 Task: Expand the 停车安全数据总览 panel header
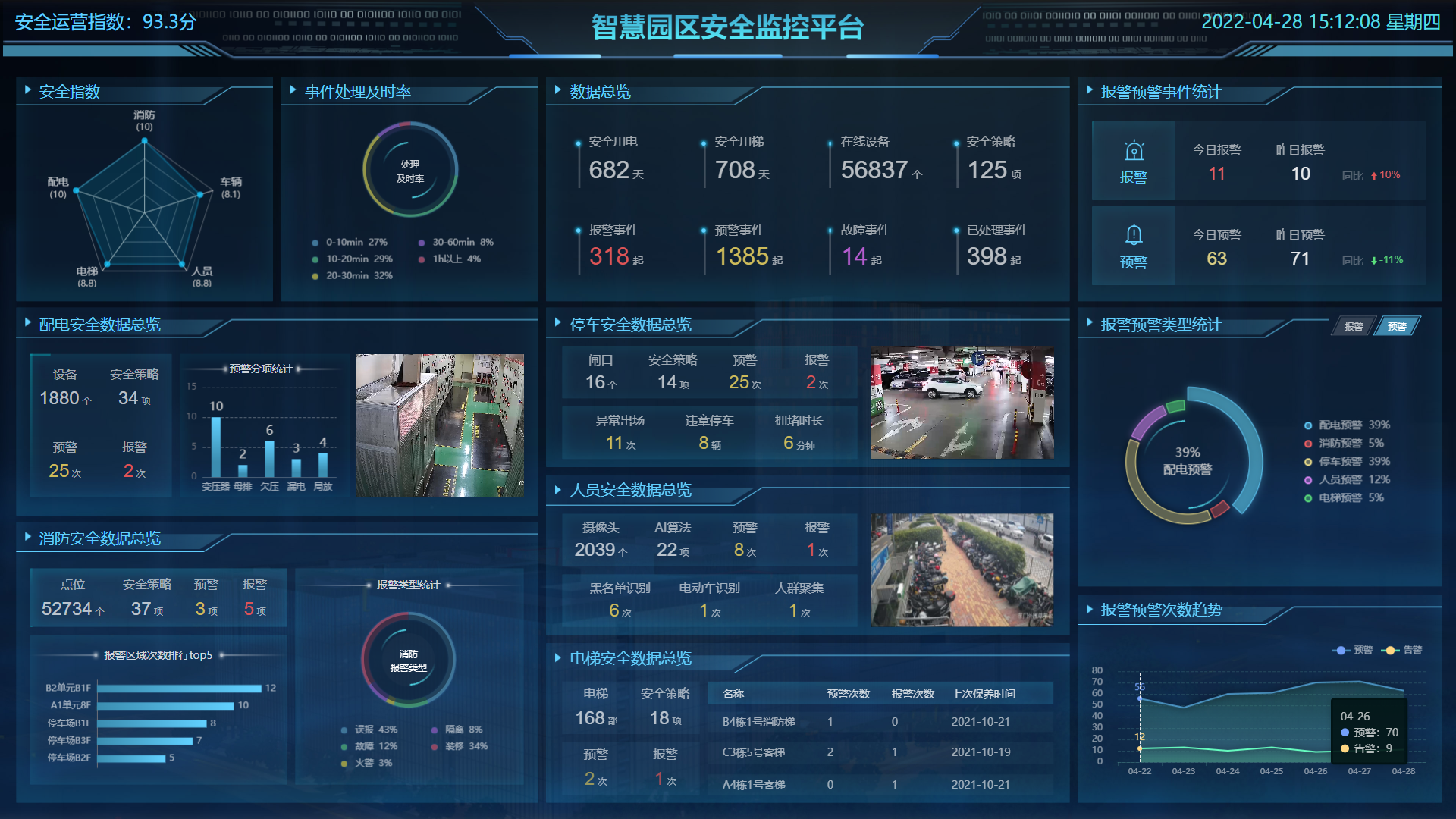pos(630,325)
